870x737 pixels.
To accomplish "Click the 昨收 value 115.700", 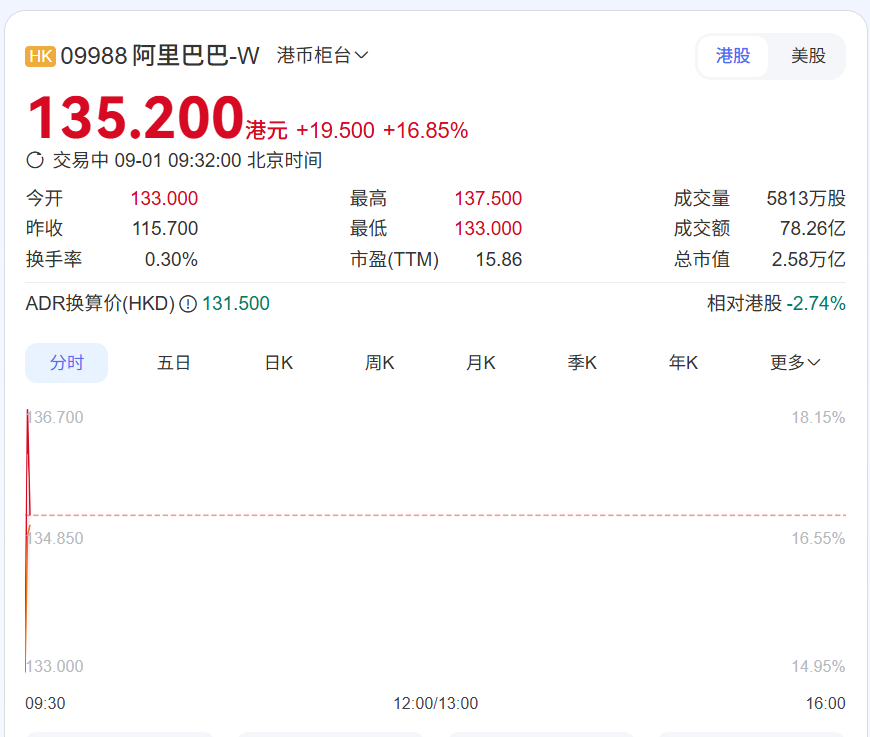I will point(165,229).
